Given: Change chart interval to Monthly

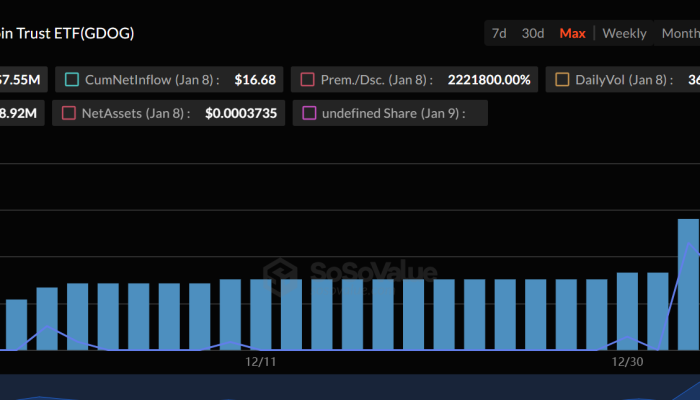Looking at the screenshot, I should pos(680,33).
